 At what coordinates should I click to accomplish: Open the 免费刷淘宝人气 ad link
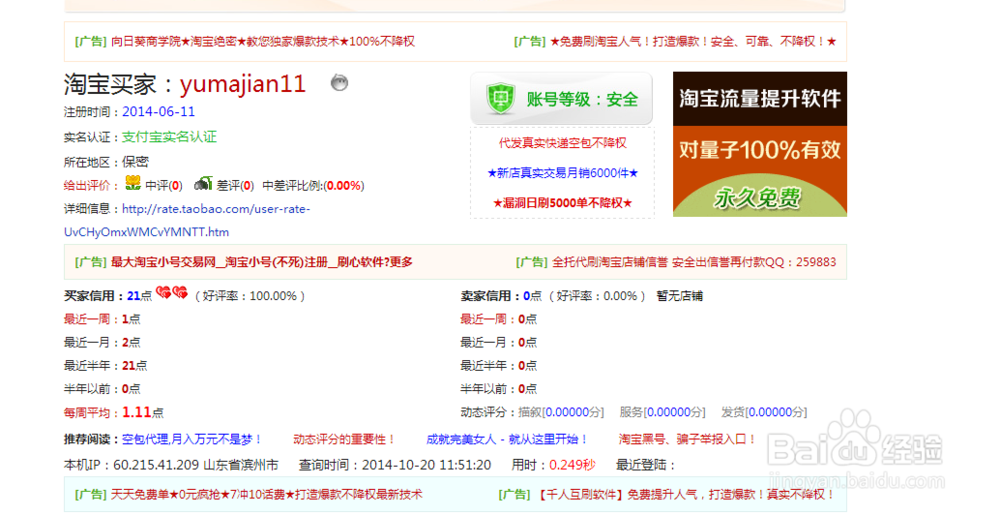pyautogui.click(x=693, y=41)
